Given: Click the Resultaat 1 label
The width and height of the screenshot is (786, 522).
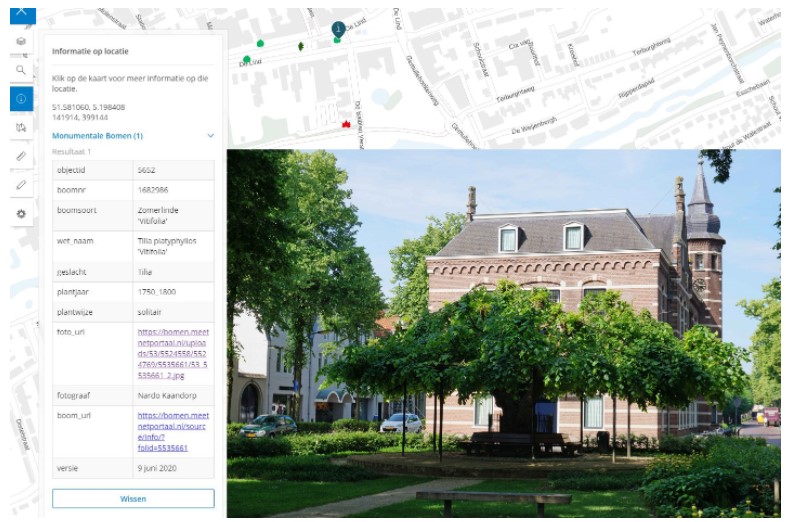Looking at the screenshot, I should pyautogui.click(x=71, y=151).
